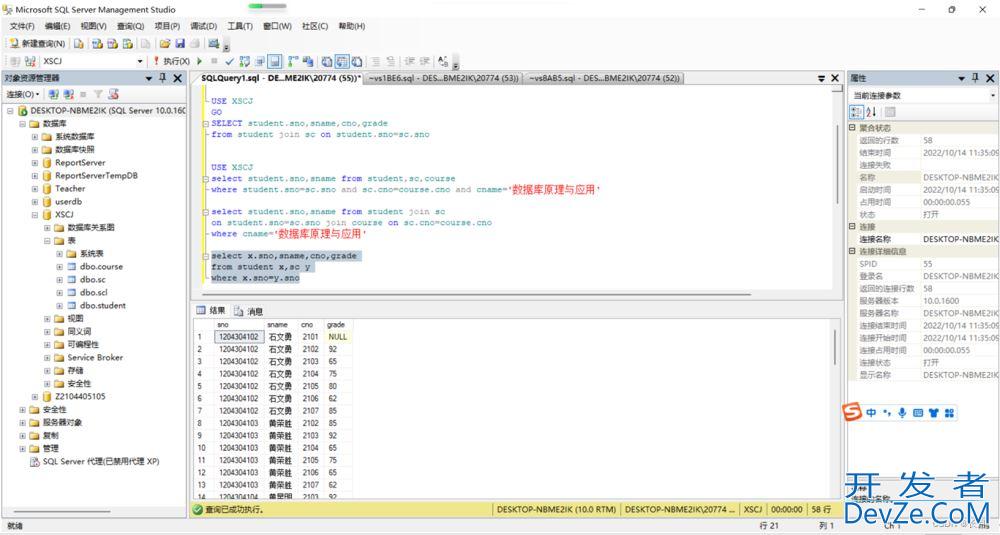
Task: Toggle Include Actual Execution Plan
Action: point(293,61)
